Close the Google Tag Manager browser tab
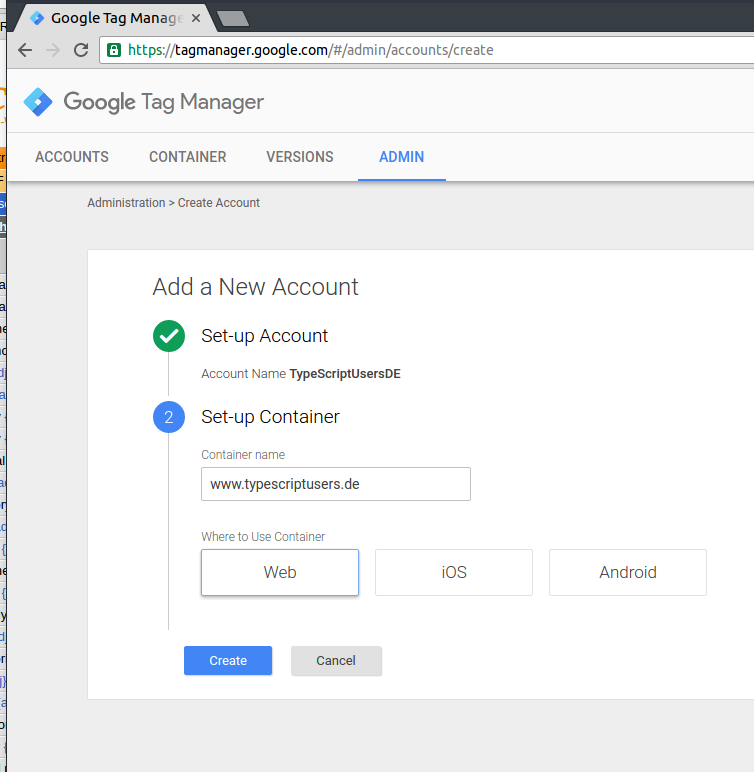This screenshot has width=754, height=772. [196, 18]
